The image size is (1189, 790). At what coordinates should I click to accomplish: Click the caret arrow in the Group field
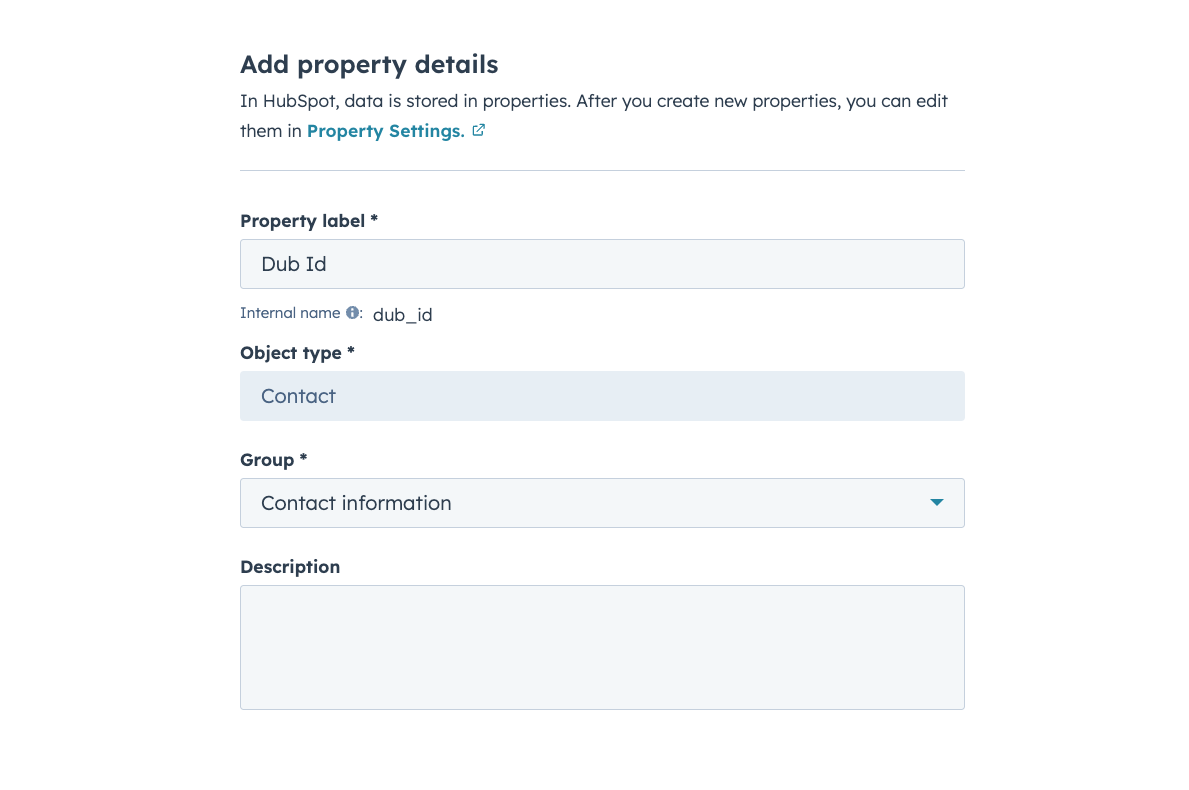[936, 503]
